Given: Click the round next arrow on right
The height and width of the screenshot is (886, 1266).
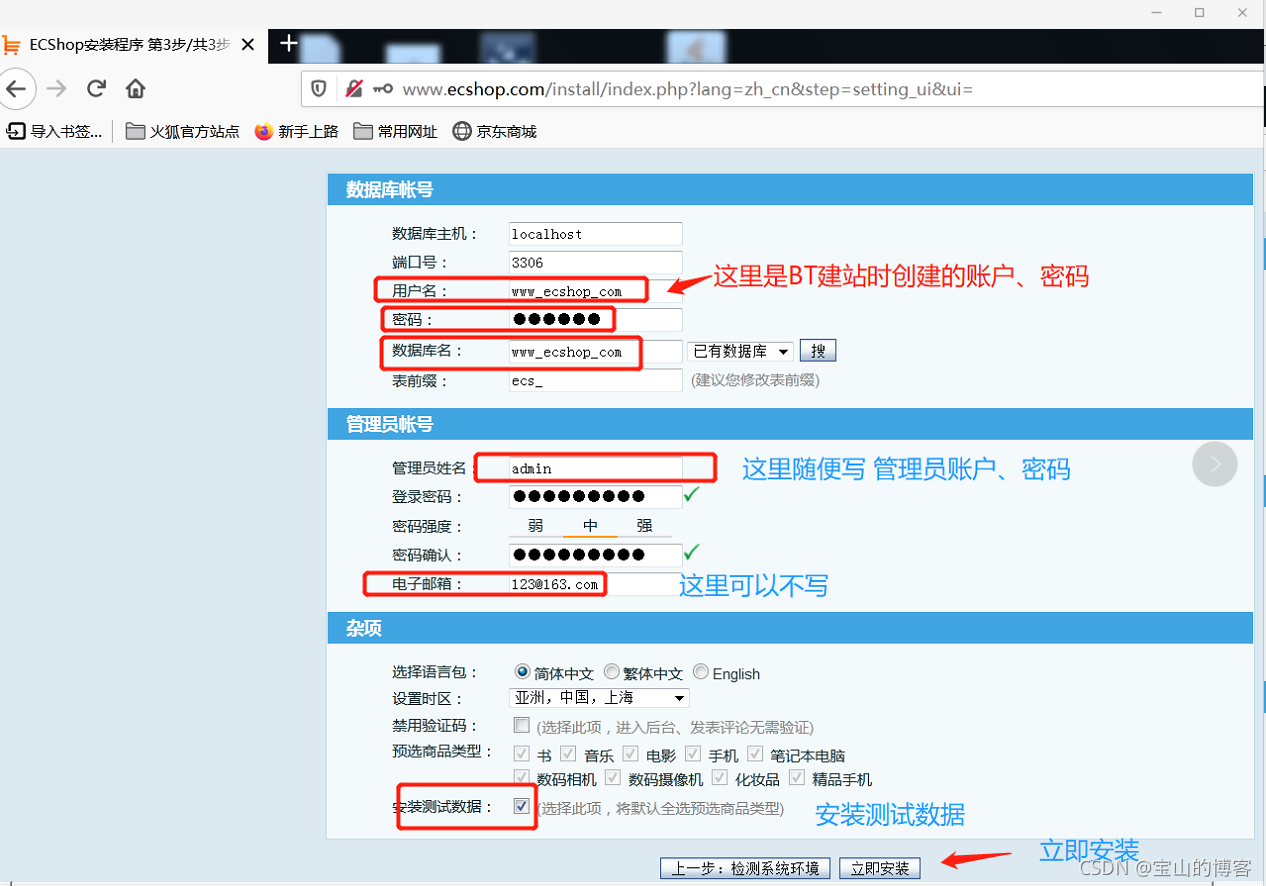Looking at the screenshot, I should click(1214, 464).
